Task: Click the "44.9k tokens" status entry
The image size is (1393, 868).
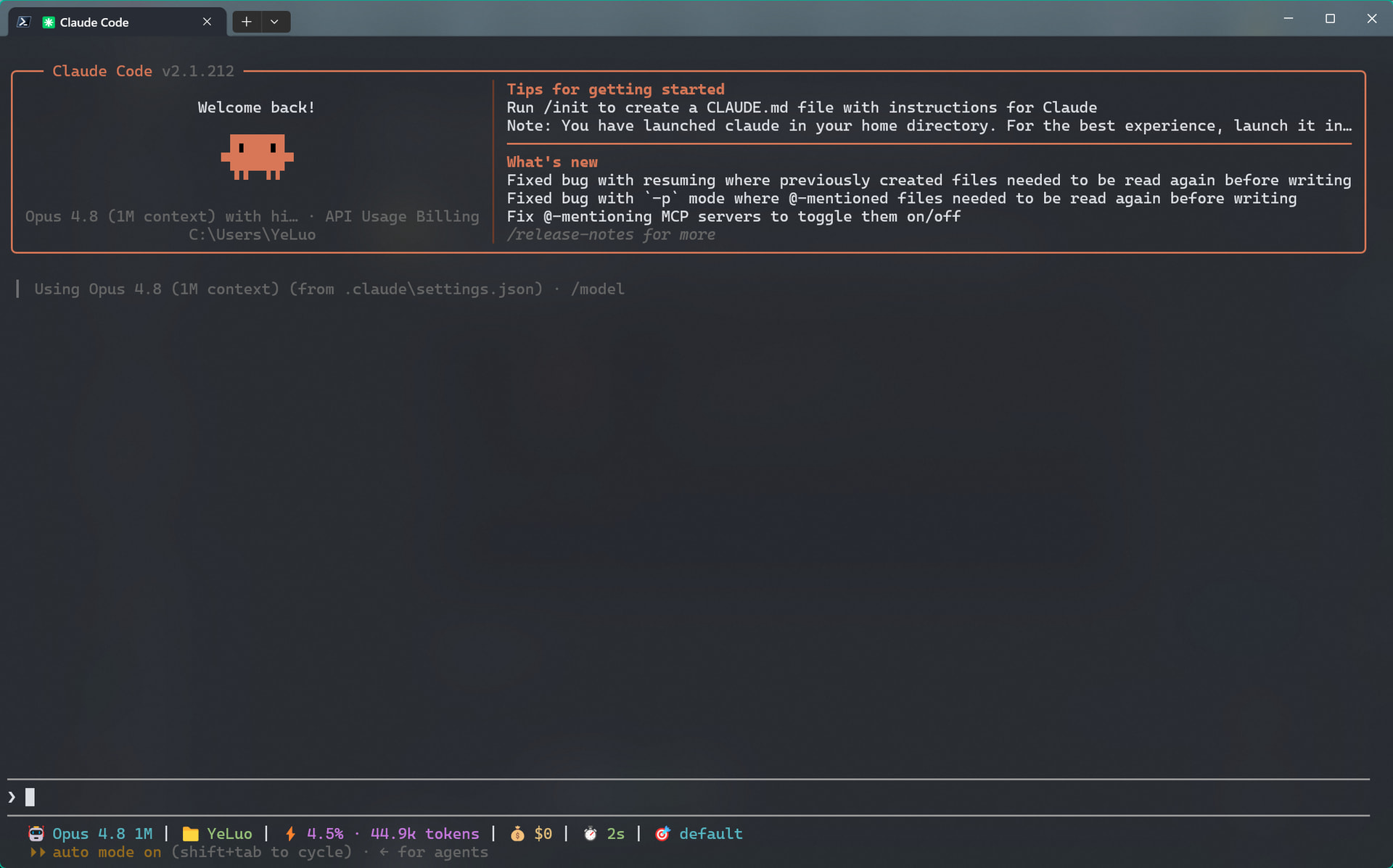Action: coord(425,834)
